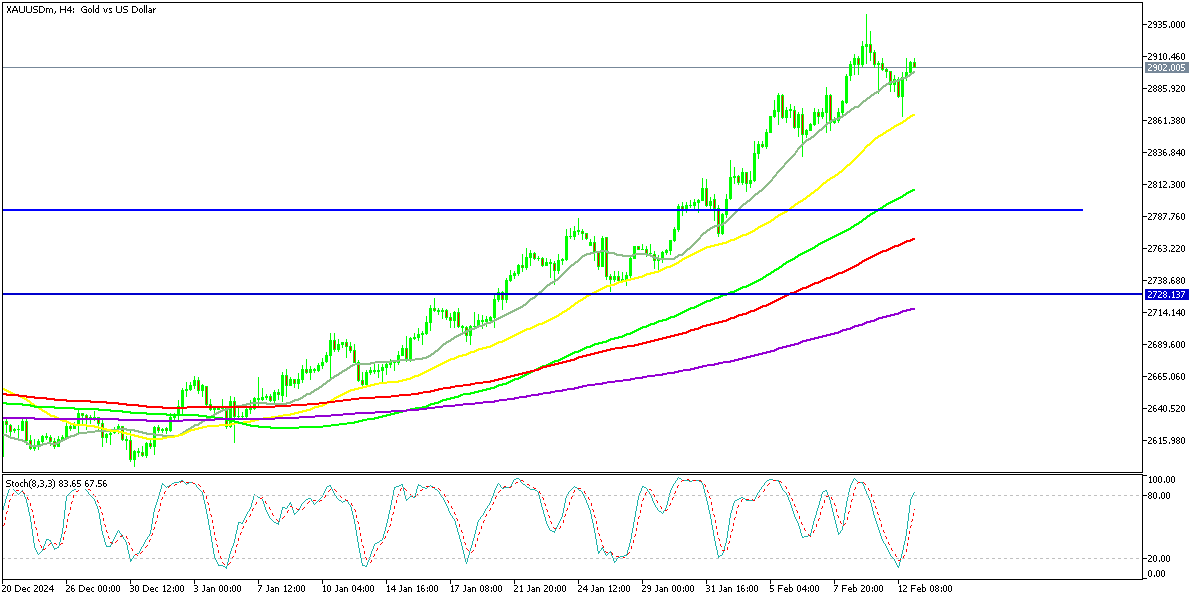Click the 26 Dec 00:00 time label

(x=91, y=589)
